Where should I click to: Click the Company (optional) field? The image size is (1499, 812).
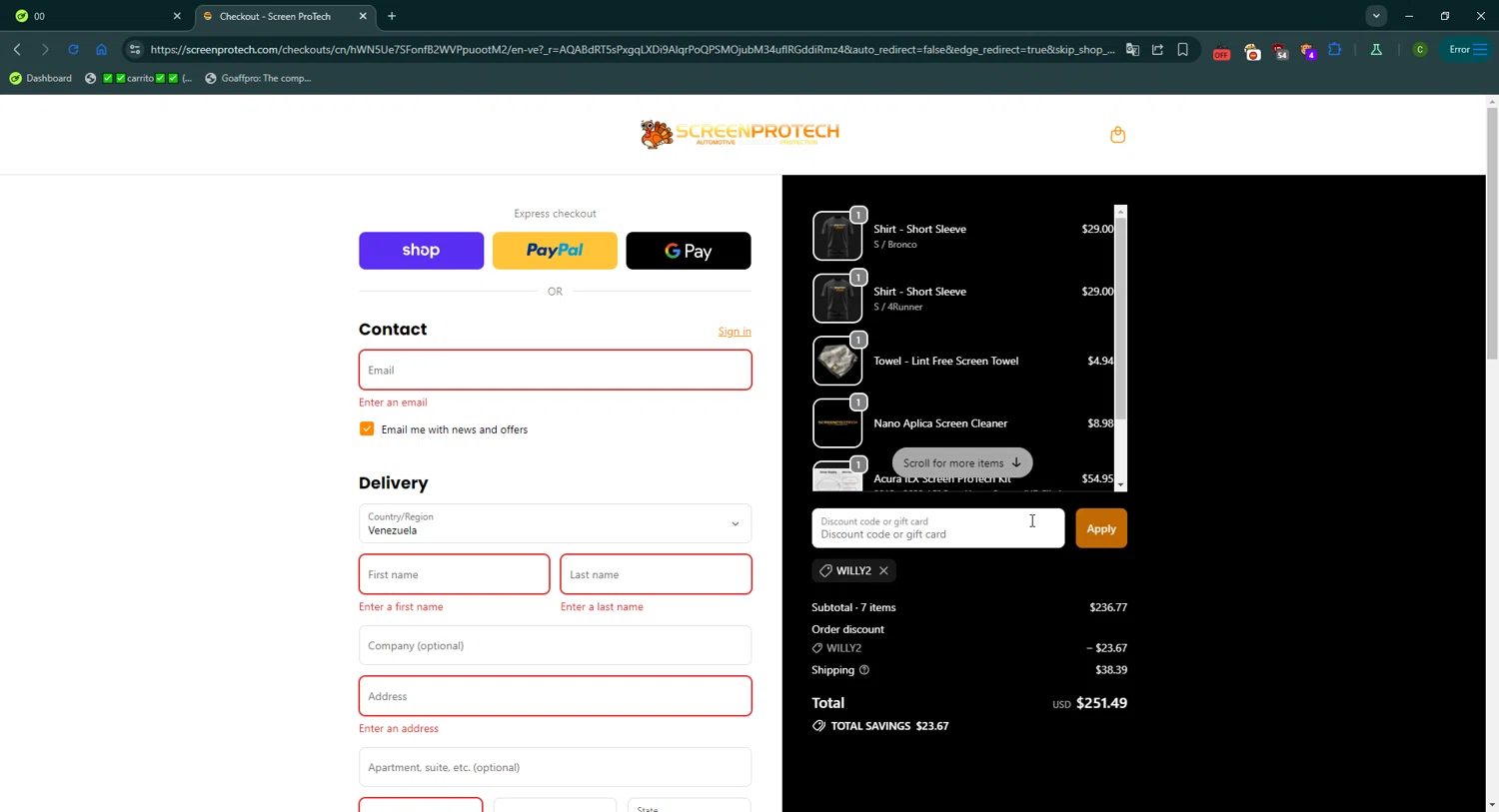[555, 645]
